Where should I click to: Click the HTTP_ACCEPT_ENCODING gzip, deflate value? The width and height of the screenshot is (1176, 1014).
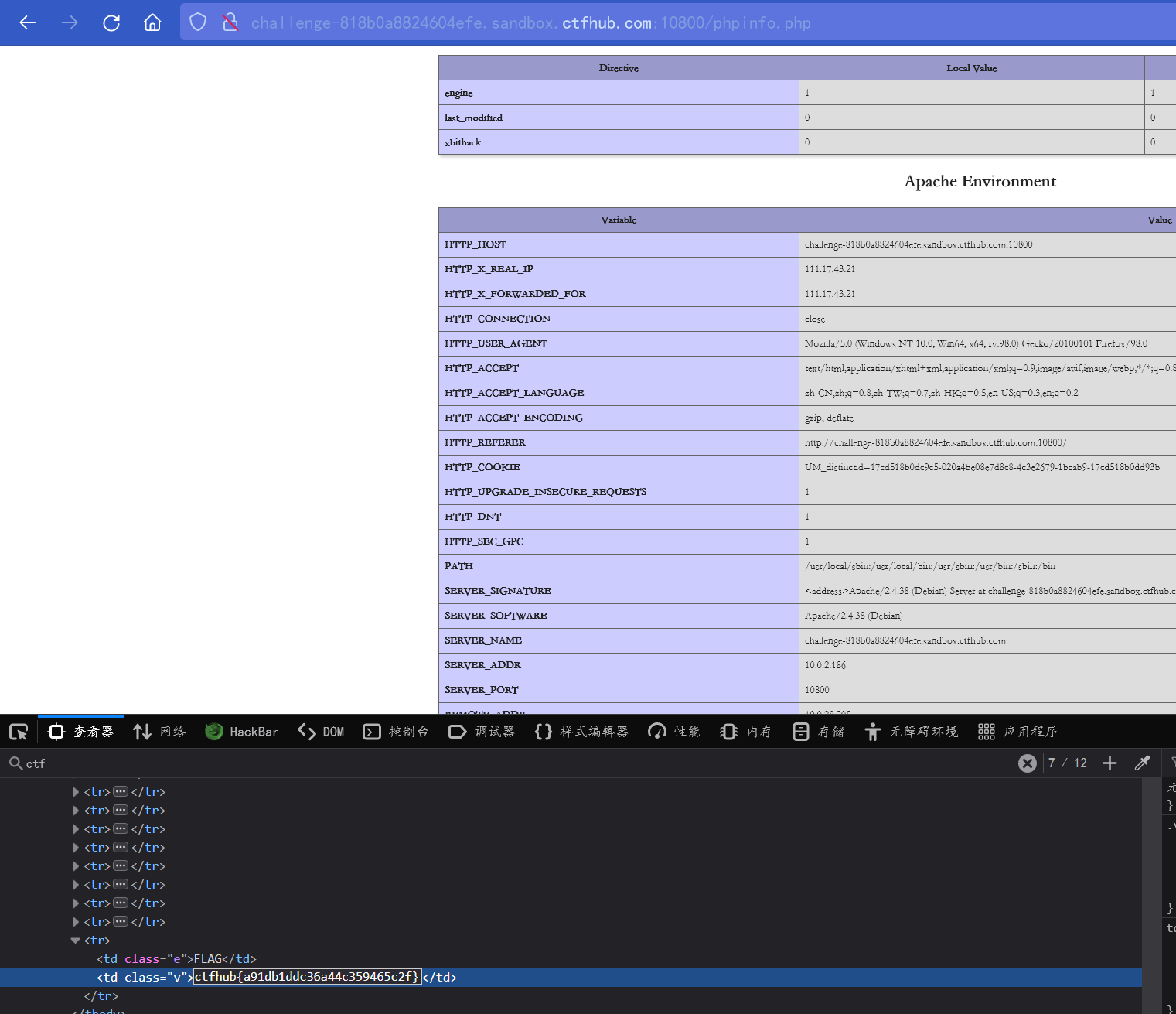829,418
